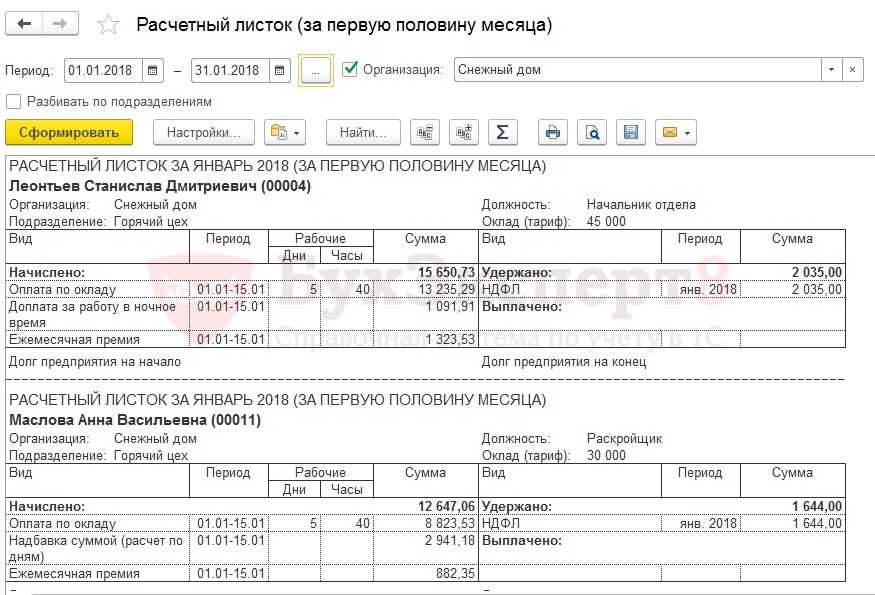Generate report with Сформировать button
875x595 pixels.
(x=69, y=132)
